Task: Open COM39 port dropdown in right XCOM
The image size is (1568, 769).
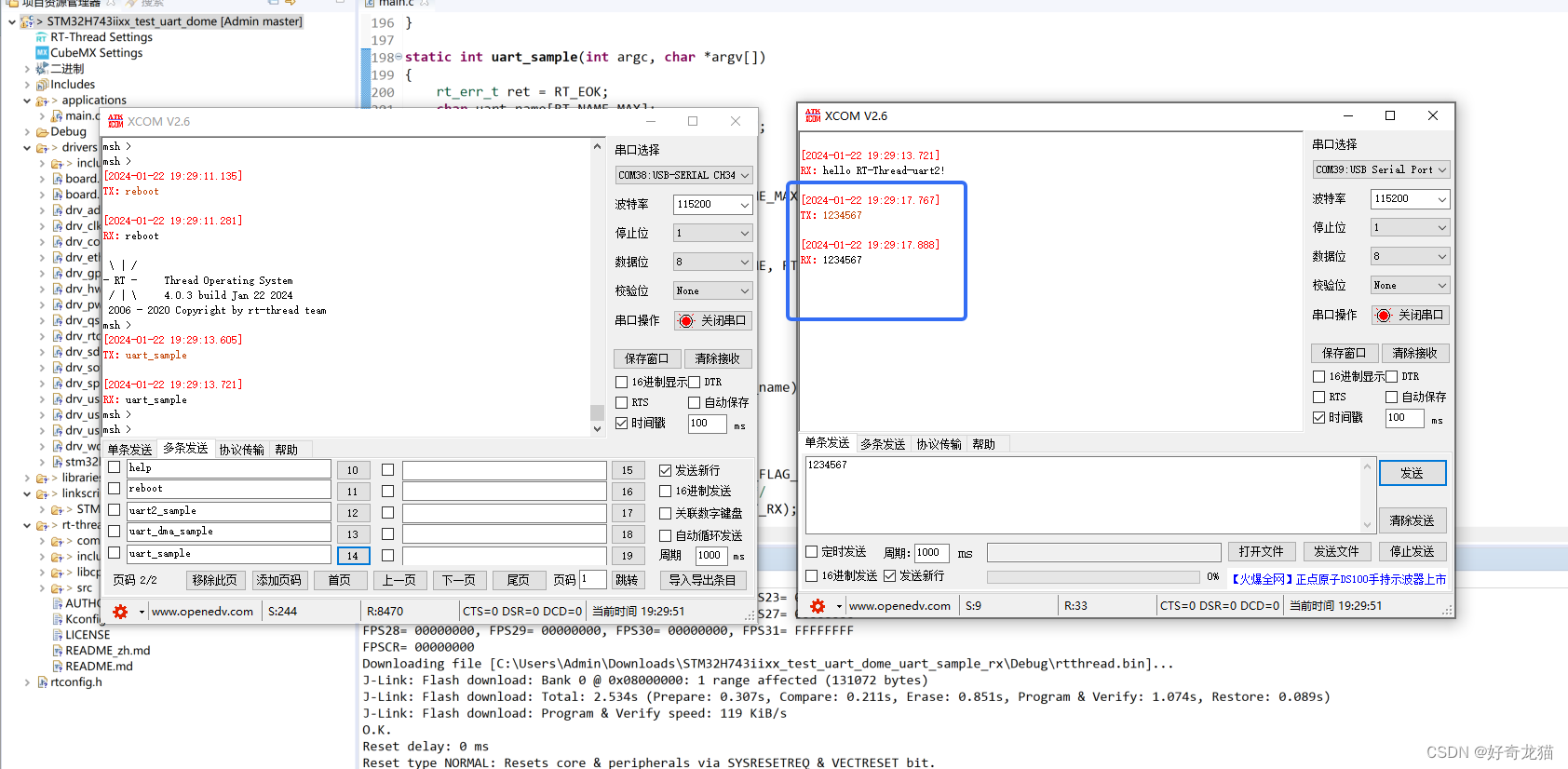Action: click(x=1381, y=169)
